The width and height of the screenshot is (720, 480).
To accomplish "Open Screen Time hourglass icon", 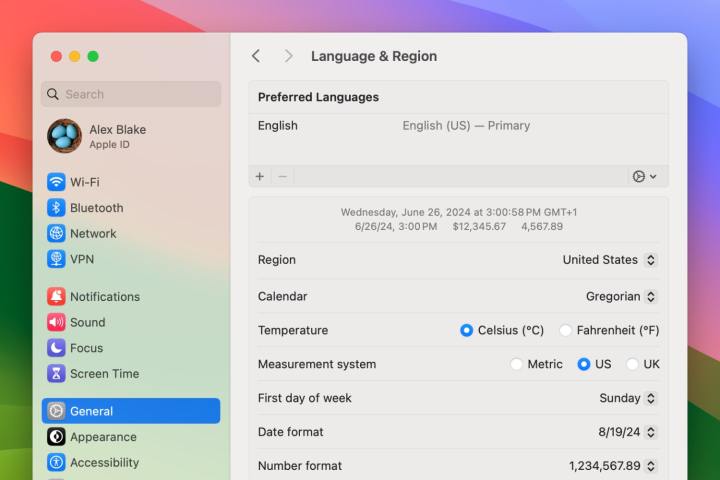I will pos(56,374).
